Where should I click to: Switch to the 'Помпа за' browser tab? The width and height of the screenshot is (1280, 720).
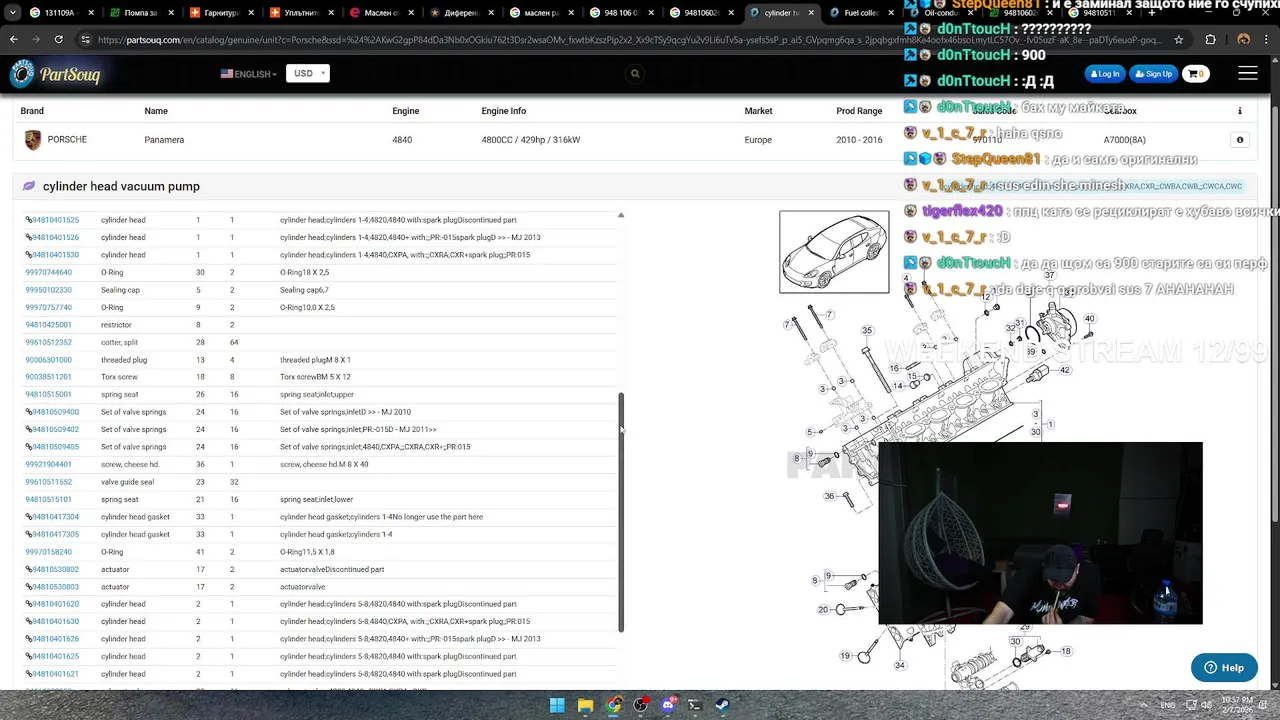click(140, 13)
